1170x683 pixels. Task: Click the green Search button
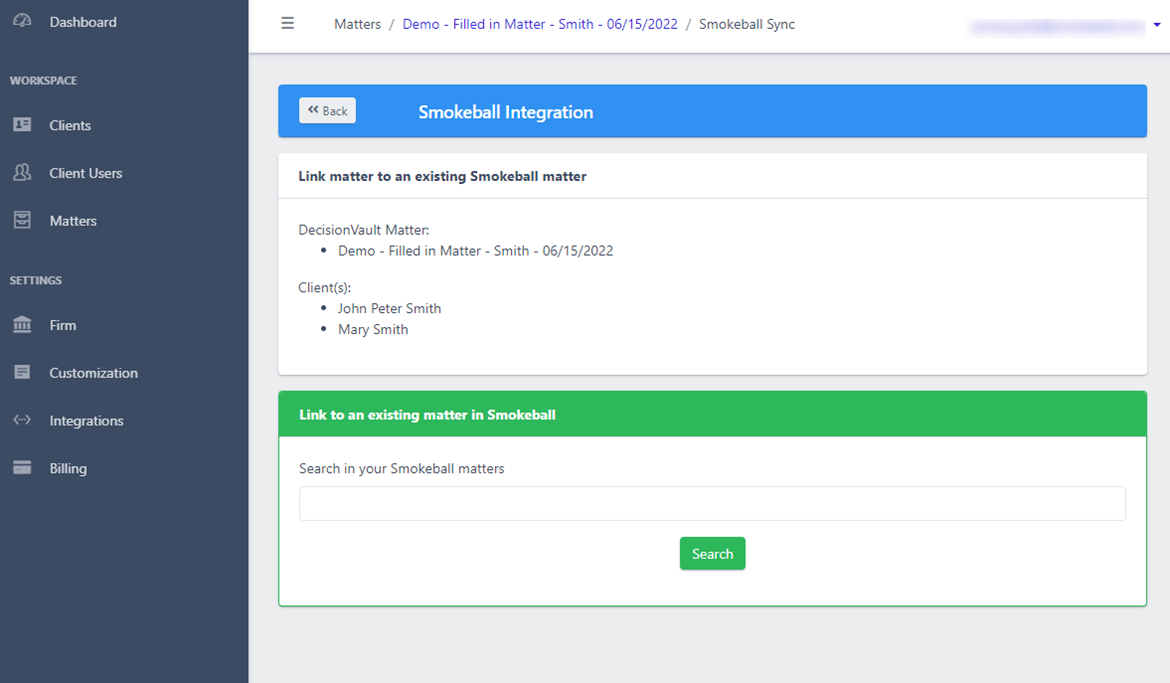(712, 553)
